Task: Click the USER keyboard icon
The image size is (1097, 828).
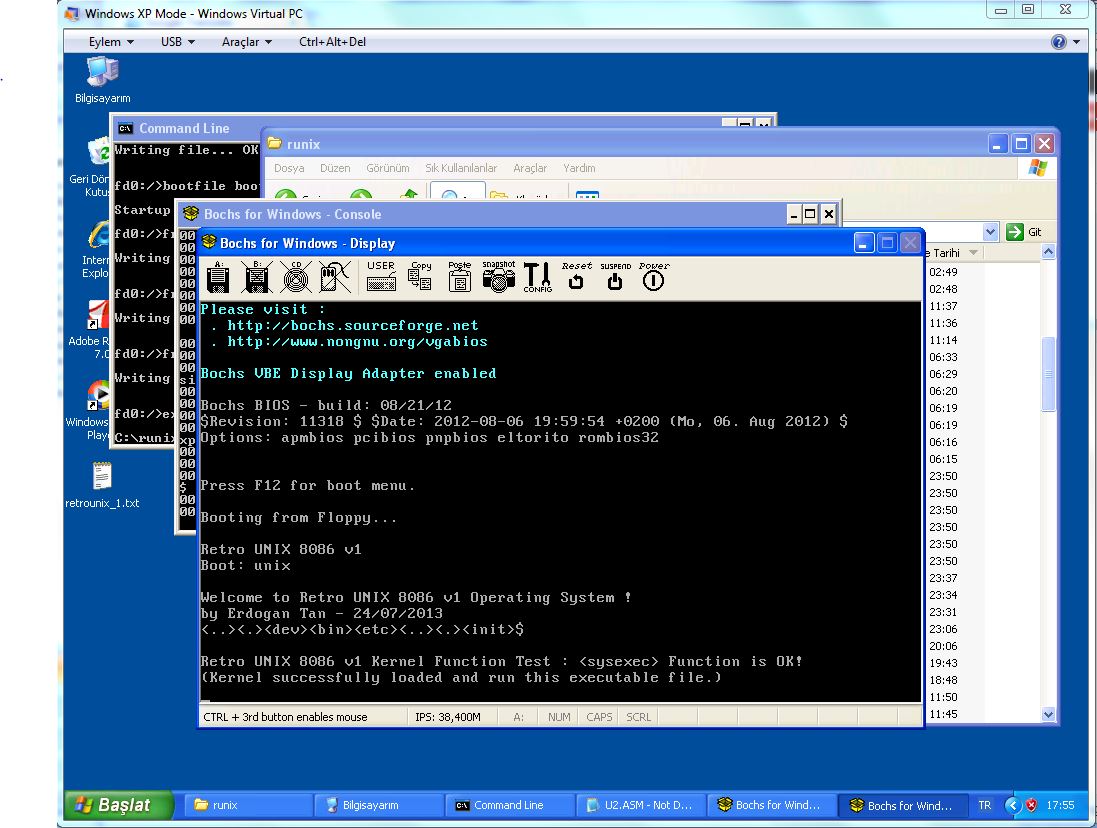Action: (381, 277)
